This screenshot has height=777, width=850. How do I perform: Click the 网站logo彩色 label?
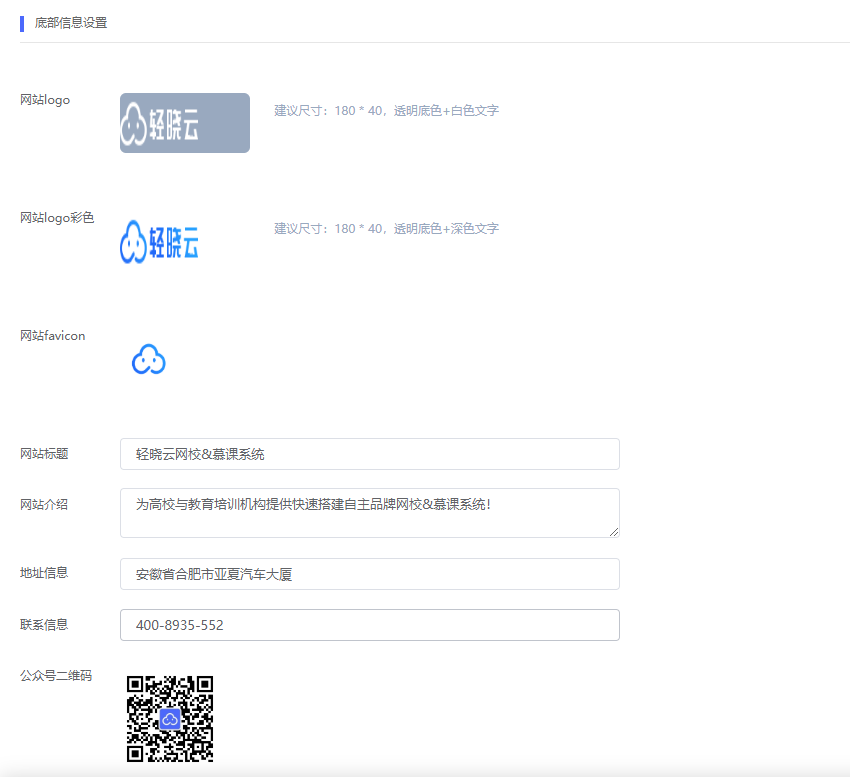point(57,218)
